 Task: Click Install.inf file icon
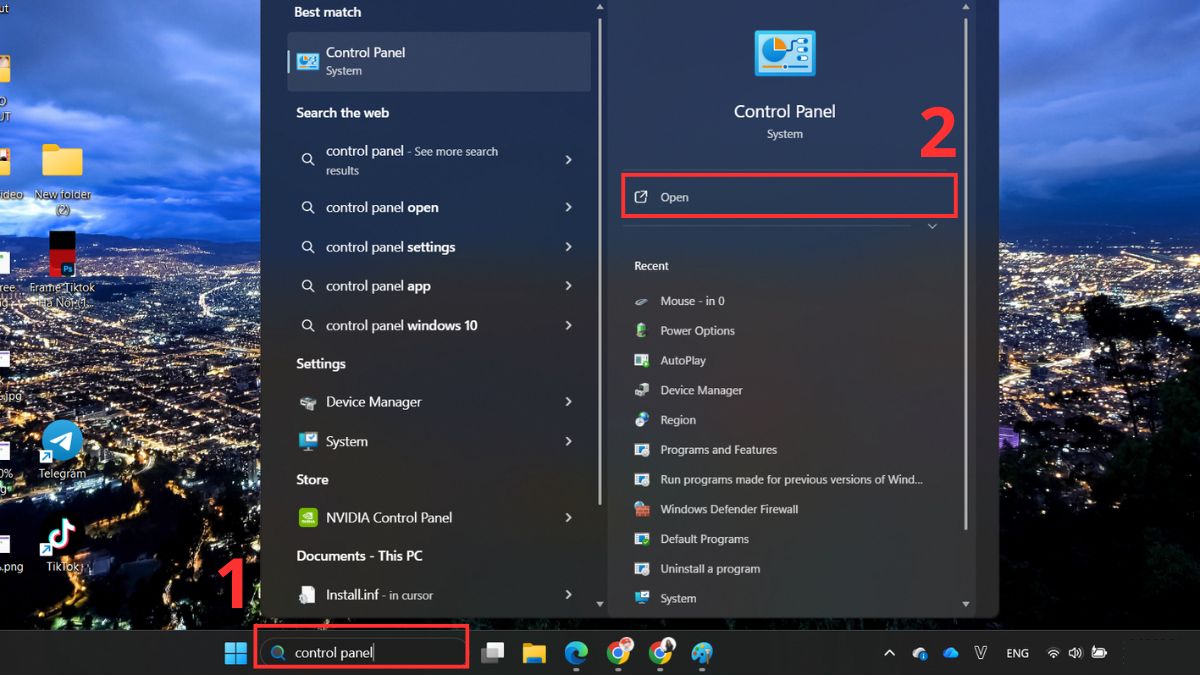(308, 595)
